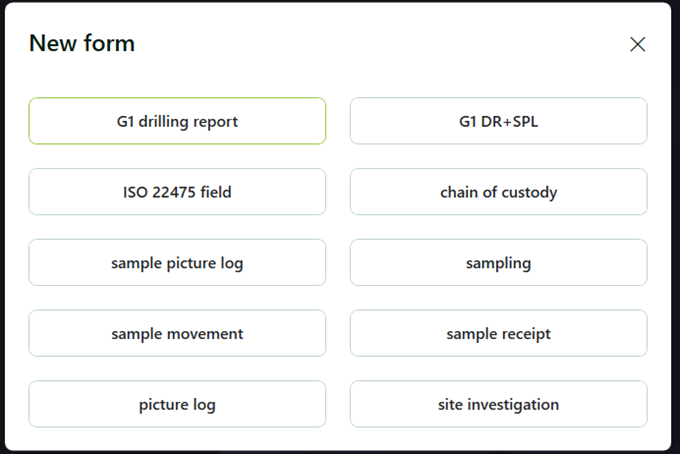Start a new sampling form
Image resolution: width=680 pixels, height=454 pixels.
pos(498,263)
